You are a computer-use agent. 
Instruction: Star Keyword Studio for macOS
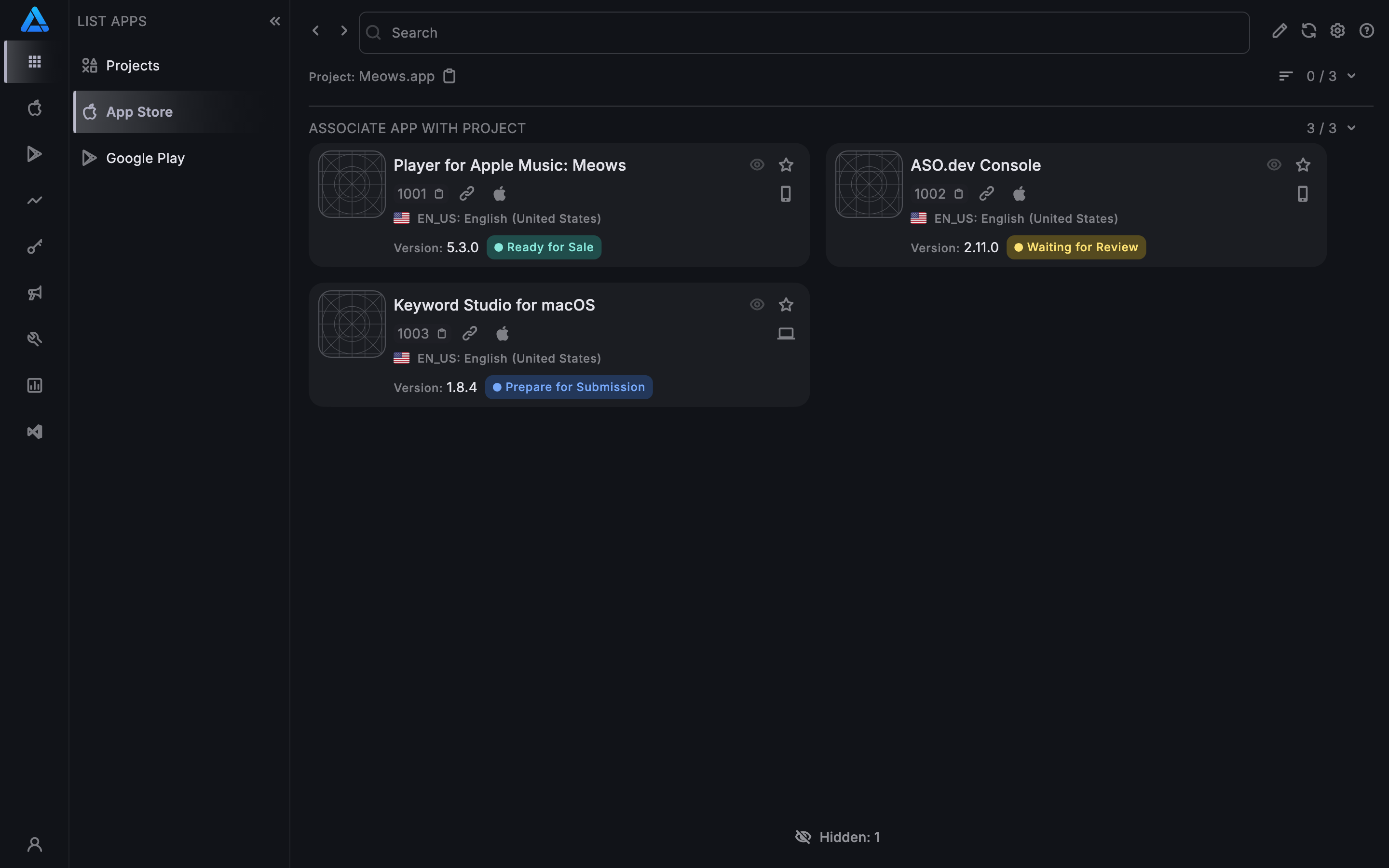786,304
